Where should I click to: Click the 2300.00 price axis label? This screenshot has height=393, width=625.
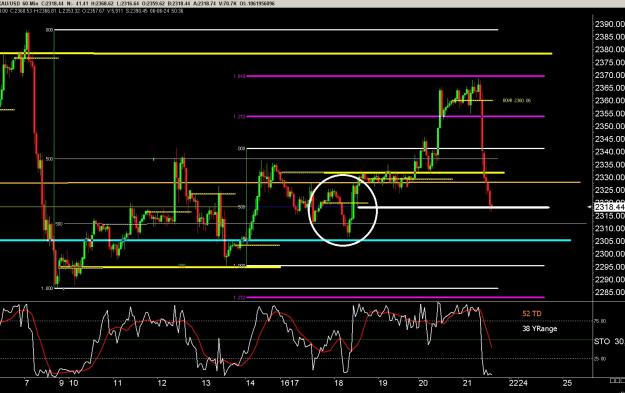click(x=609, y=254)
